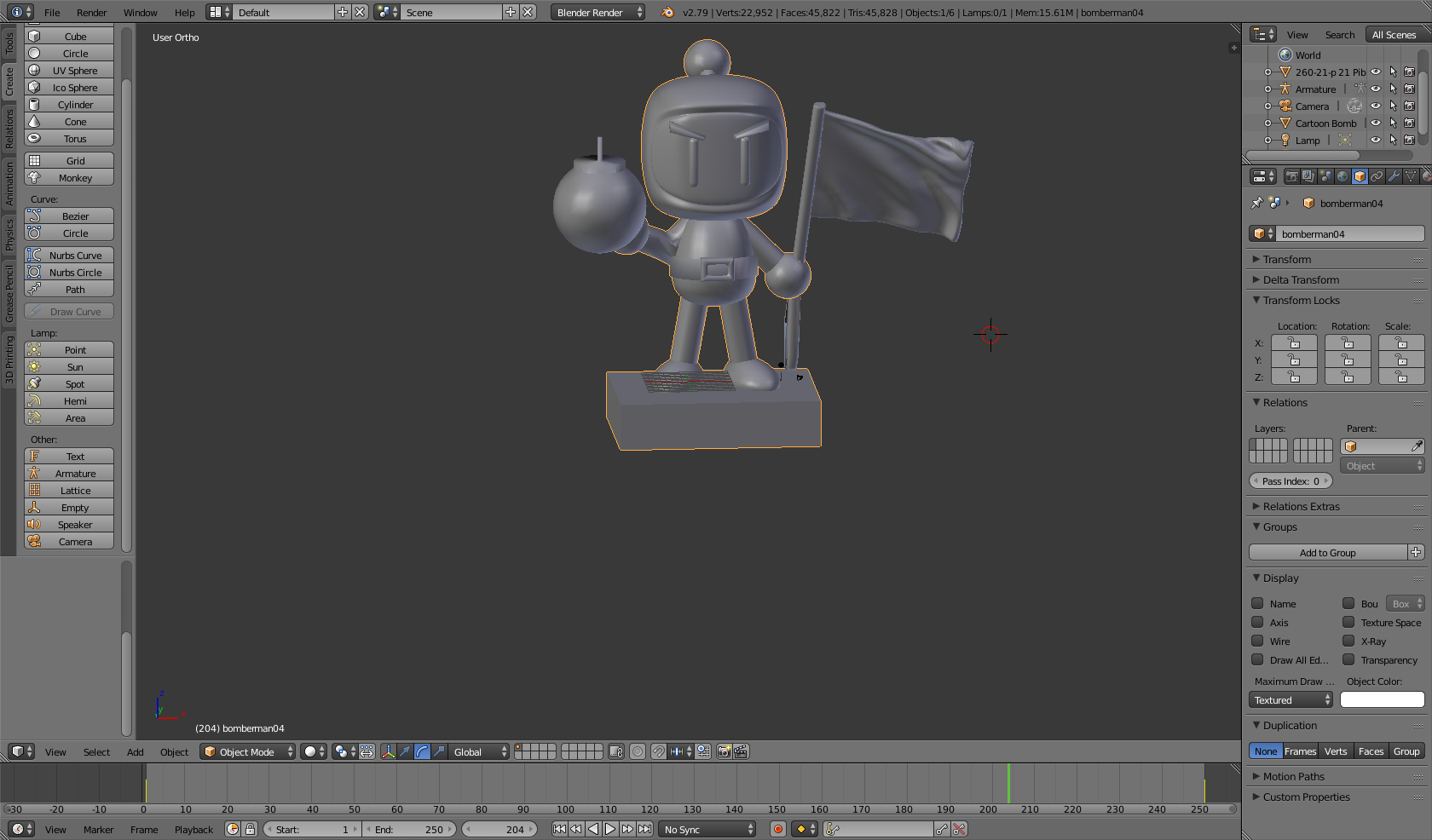Hide the Cartoon Bomb object in outliner
The height and width of the screenshot is (840, 1432).
pyautogui.click(x=1375, y=124)
